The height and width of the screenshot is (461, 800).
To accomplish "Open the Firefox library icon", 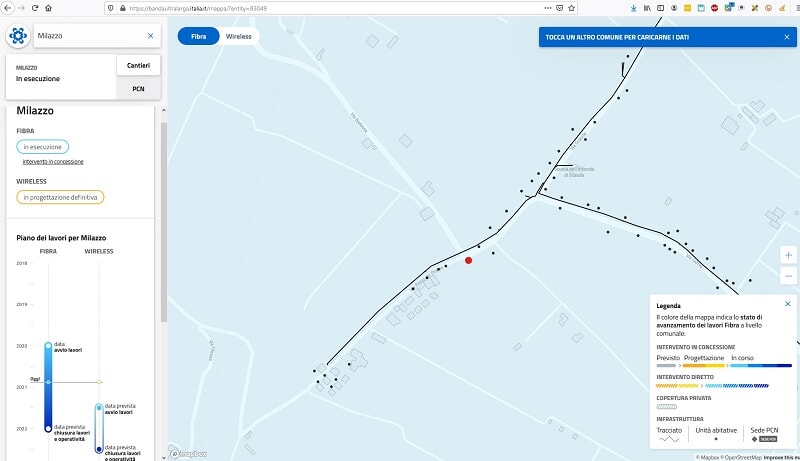I will (647, 8).
